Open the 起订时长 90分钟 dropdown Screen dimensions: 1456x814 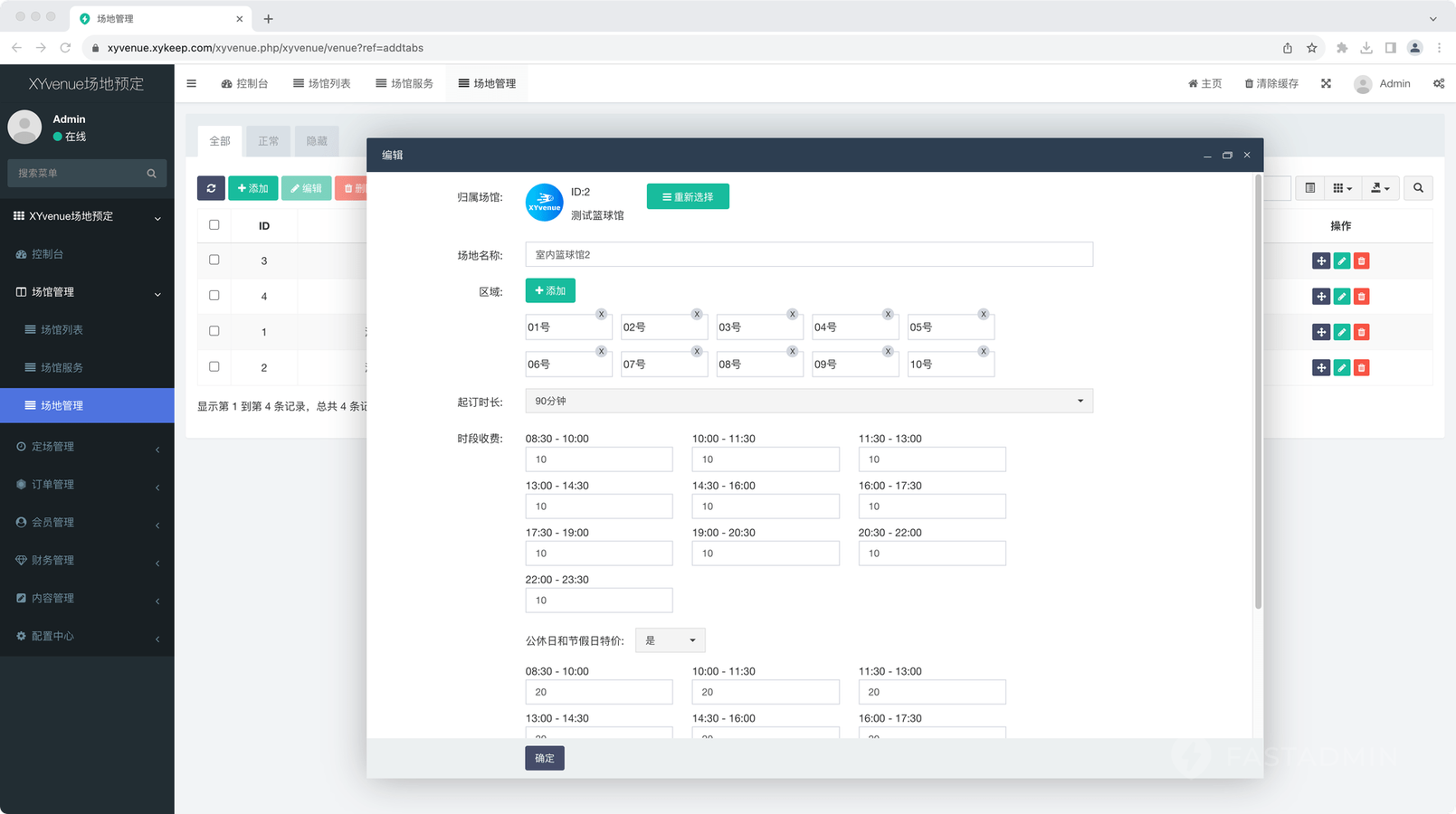(x=808, y=401)
